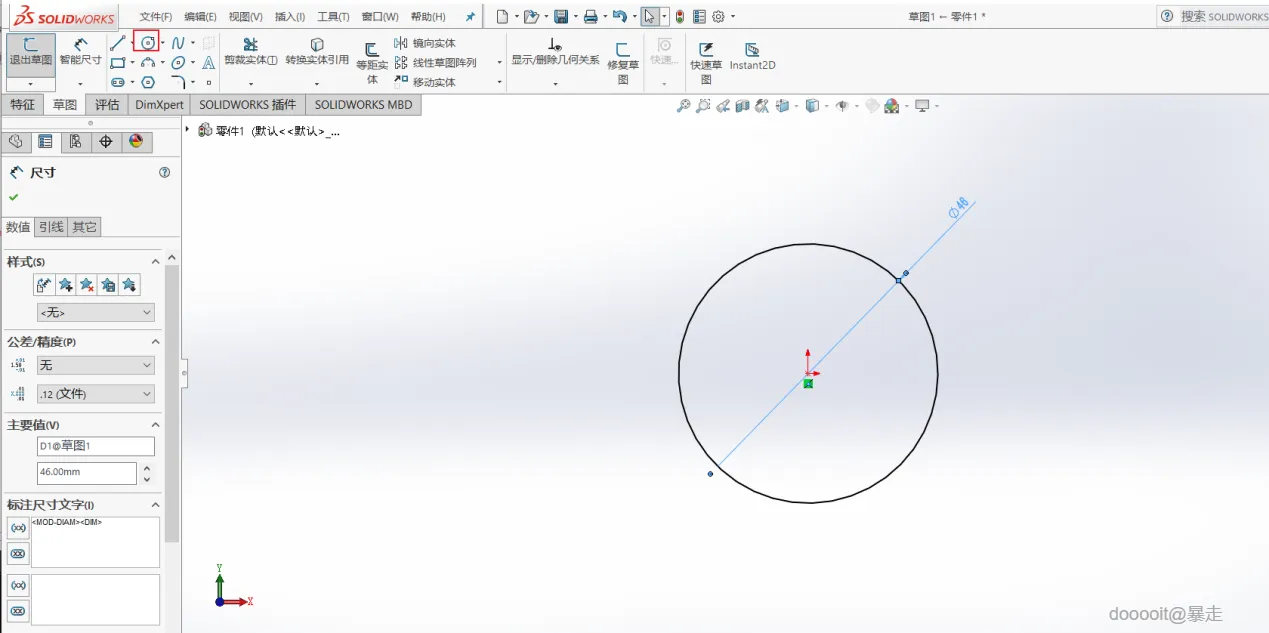
Task: Select the Line sketch tool
Action: (118, 43)
